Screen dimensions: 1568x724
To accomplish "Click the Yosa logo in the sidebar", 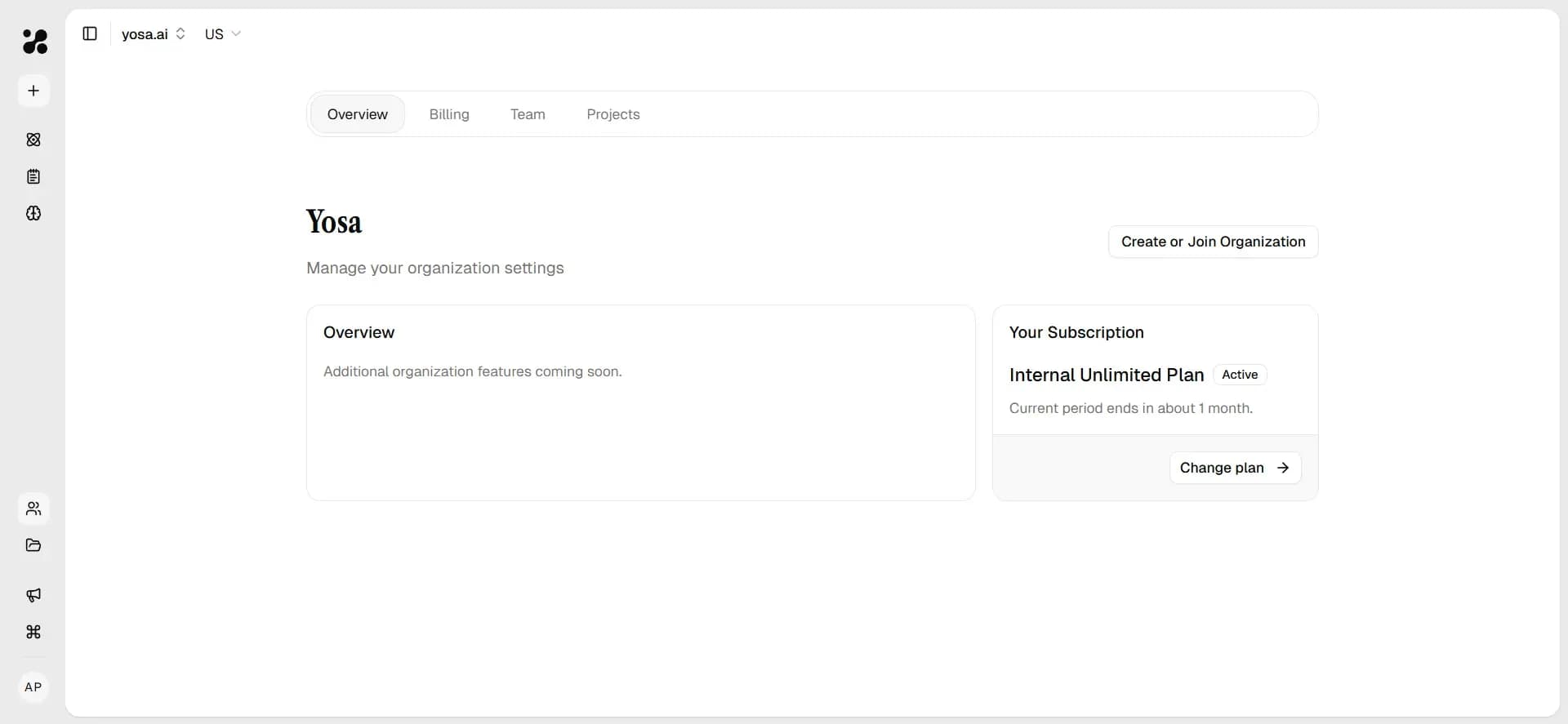I will click(34, 41).
